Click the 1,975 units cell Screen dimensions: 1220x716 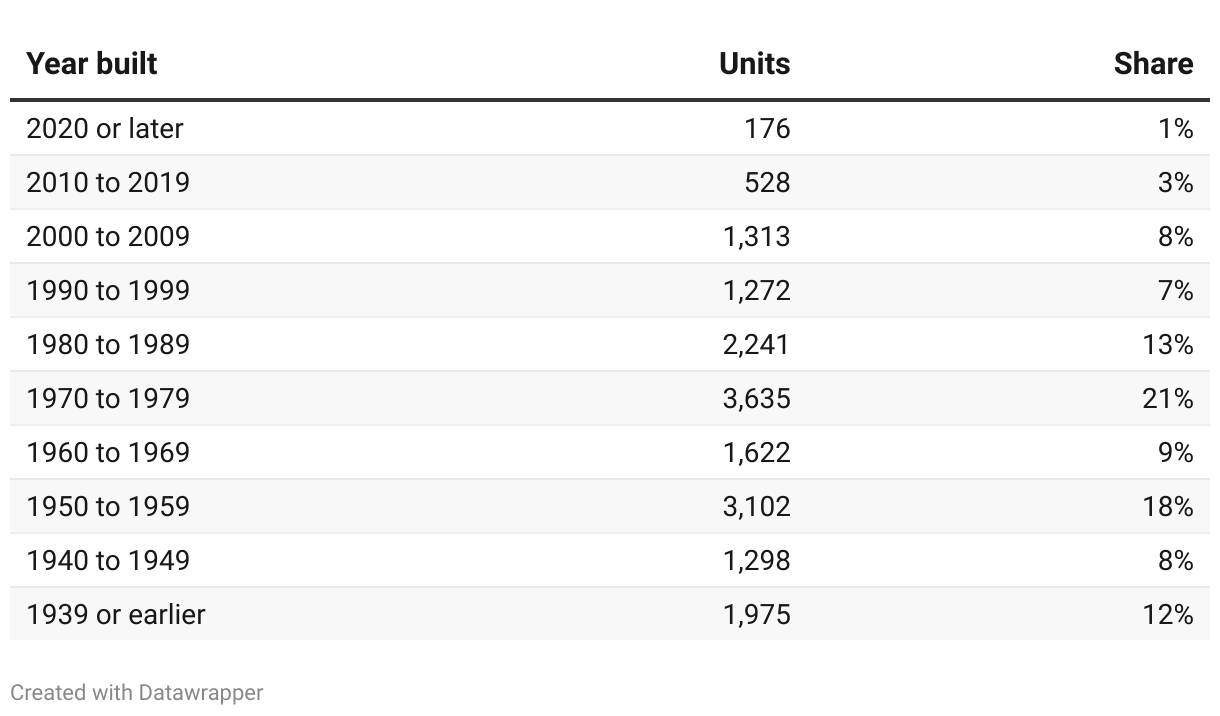[756, 615]
